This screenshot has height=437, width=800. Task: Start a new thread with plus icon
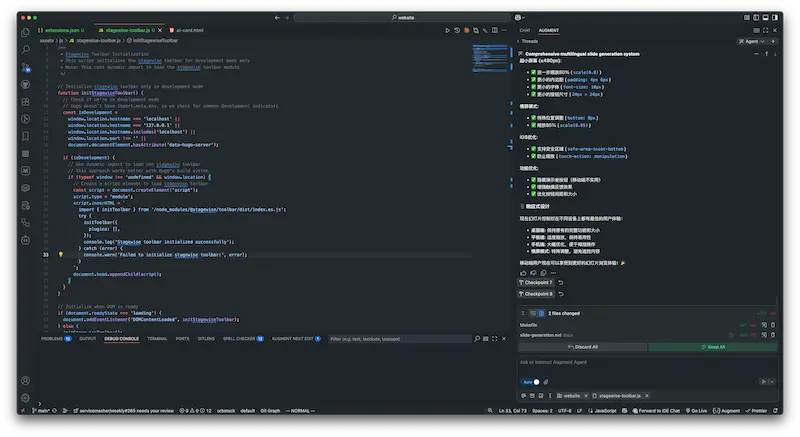[773, 41]
